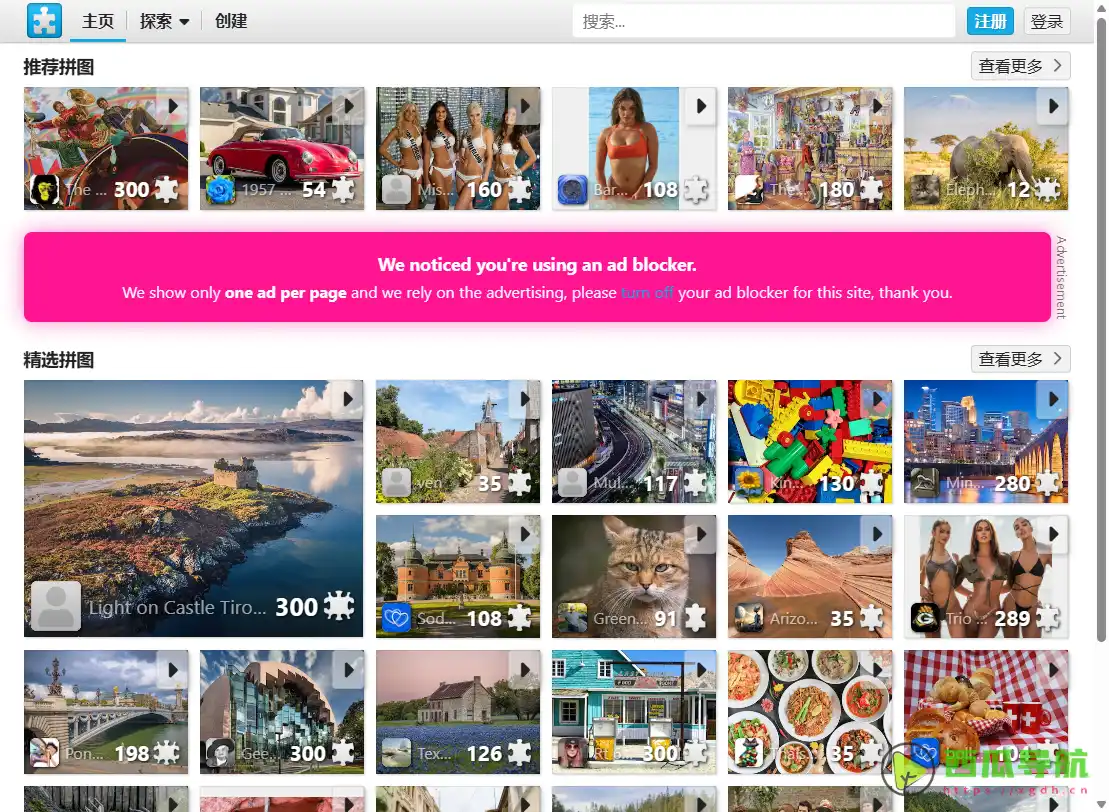The image size is (1109, 812).
Task: Open the 创建 menu item
Action: click(x=231, y=21)
